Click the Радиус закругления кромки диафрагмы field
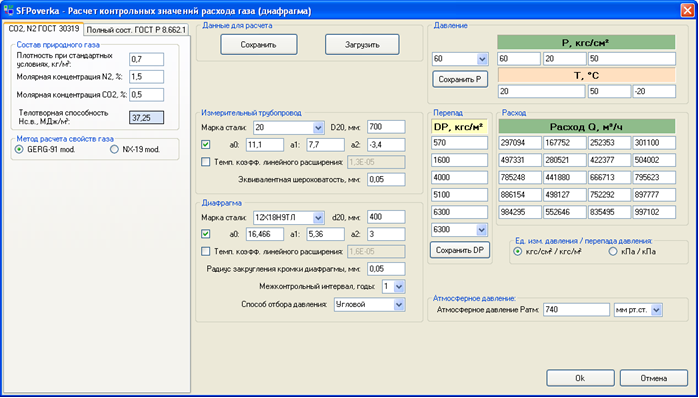 [x=387, y=269]
